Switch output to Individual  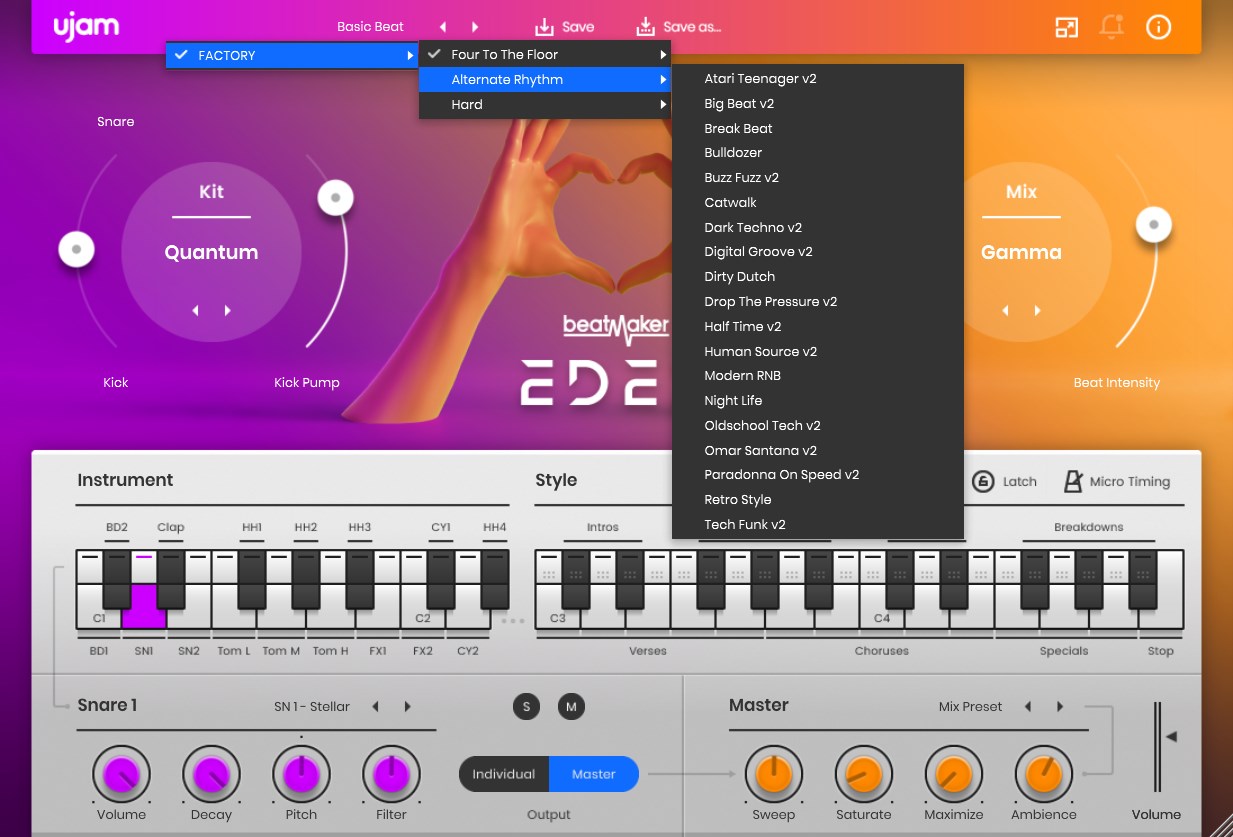504,774
